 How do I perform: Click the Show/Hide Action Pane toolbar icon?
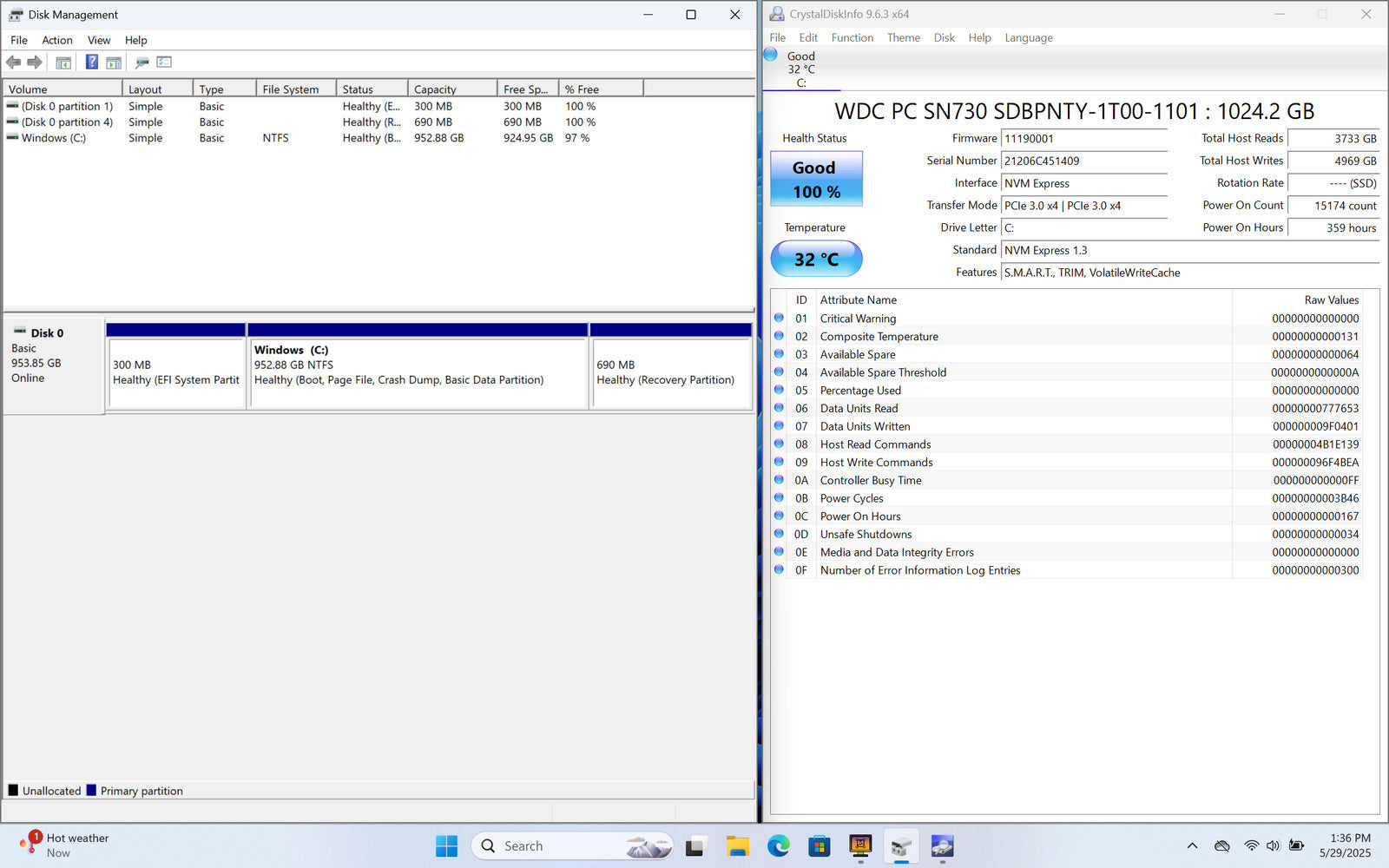pos(114,62)
